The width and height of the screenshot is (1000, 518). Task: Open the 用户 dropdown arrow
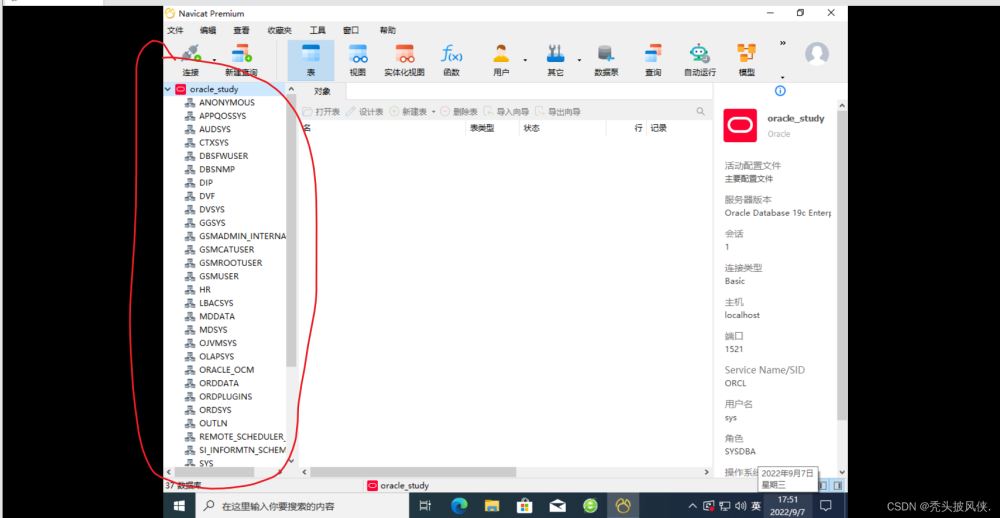pos(525,61)
